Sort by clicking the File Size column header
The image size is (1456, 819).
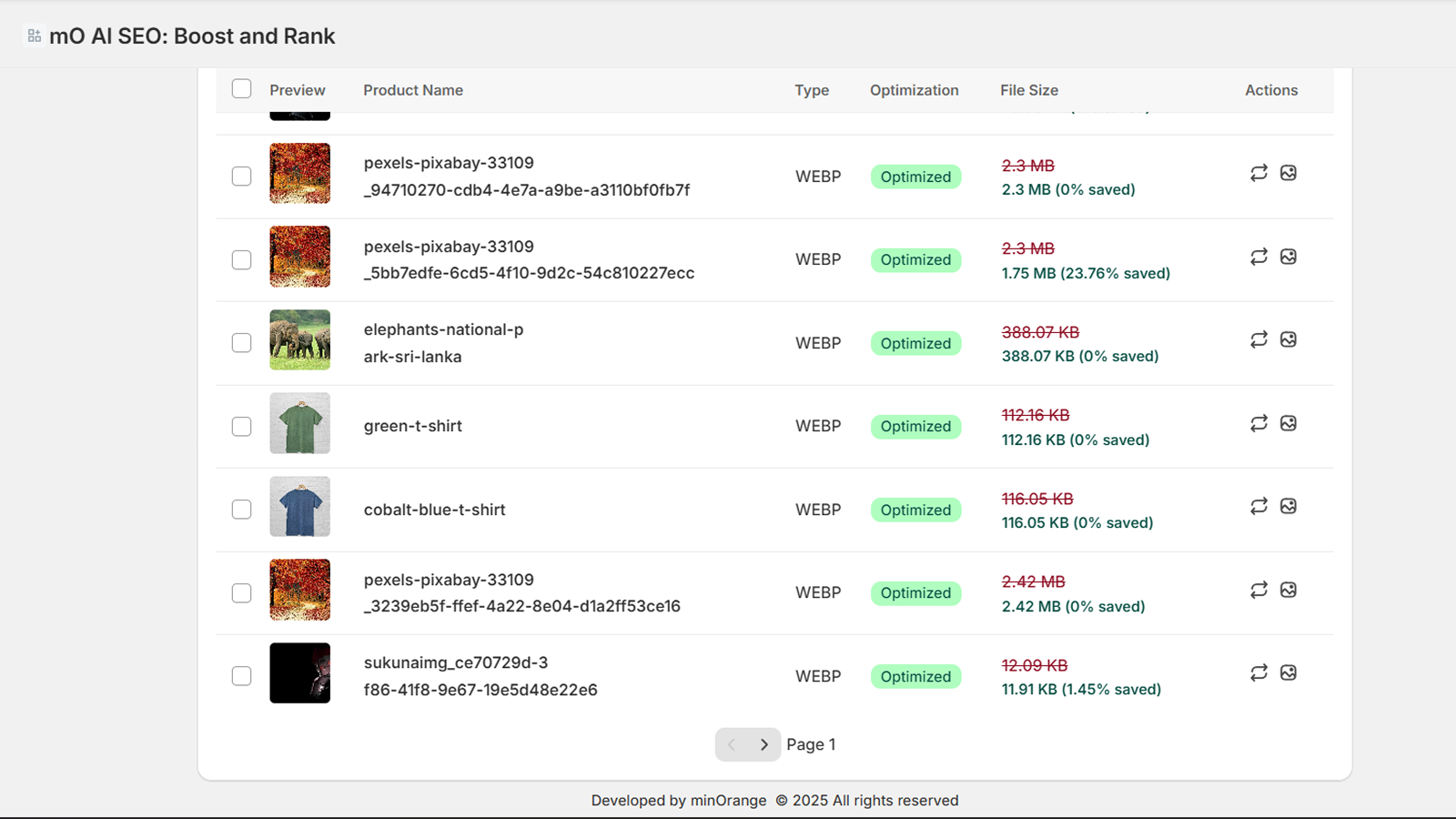coord(1028,90)
